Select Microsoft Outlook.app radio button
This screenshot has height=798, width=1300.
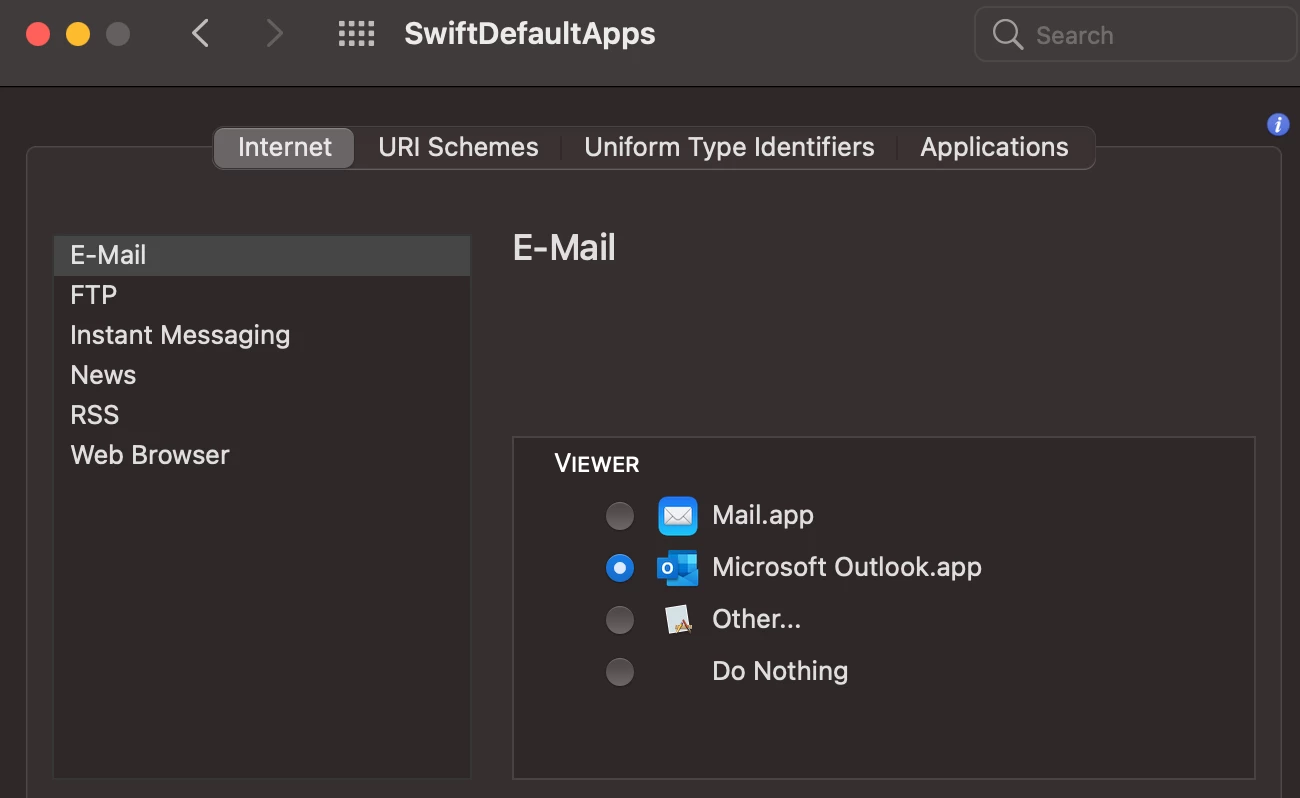(x=620, y=568)
